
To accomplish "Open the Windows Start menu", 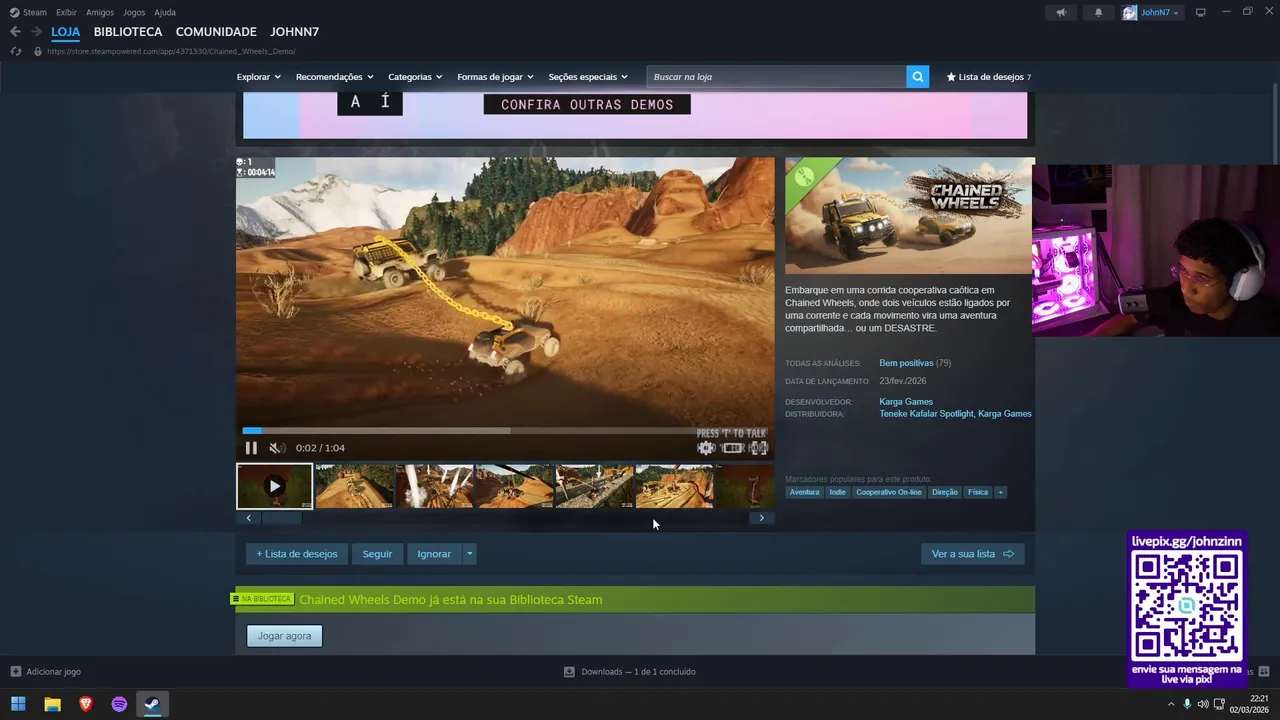I will point(18,704).
